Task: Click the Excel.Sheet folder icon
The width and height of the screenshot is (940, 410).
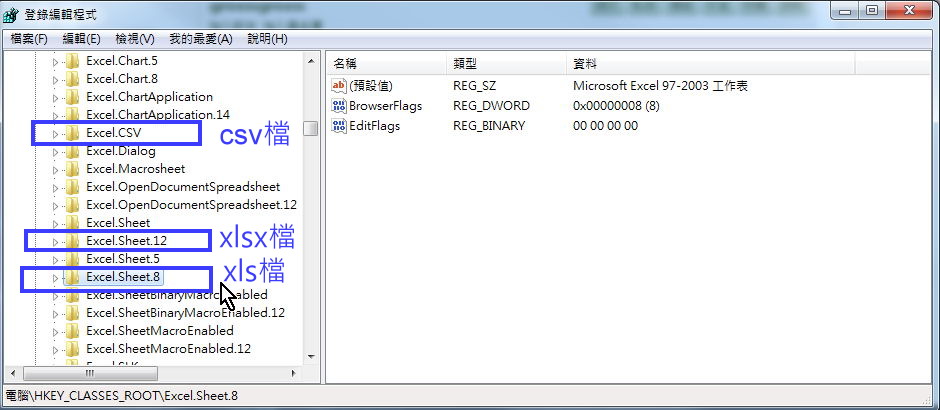Action: tap(72, 223)
